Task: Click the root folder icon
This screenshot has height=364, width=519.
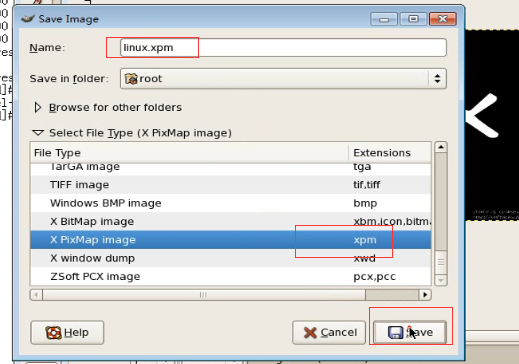Action: pyautogui.click(x=131, y=79)
